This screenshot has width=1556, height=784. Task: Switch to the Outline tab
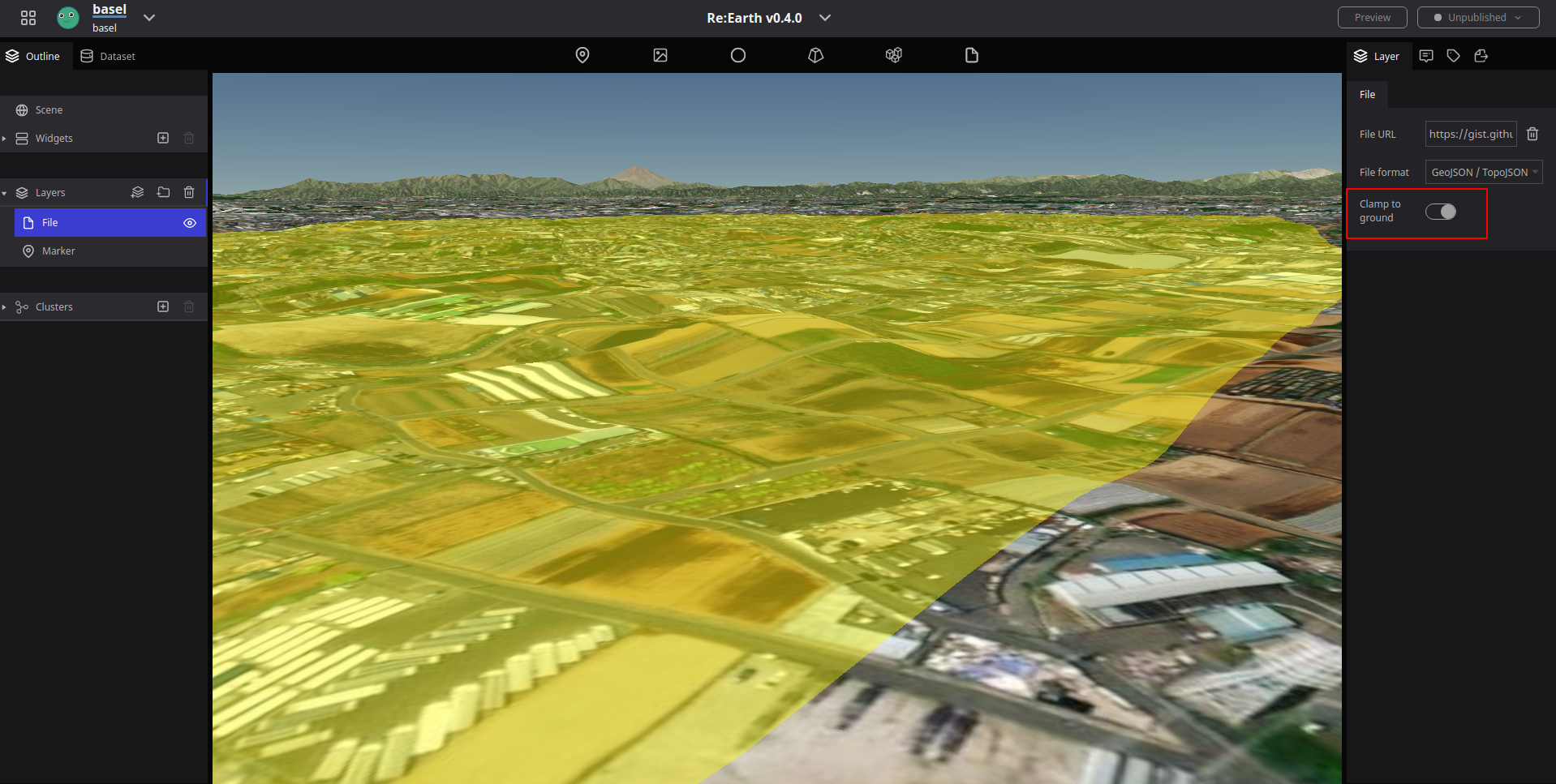pyautogui.click(x=33, y=56)
